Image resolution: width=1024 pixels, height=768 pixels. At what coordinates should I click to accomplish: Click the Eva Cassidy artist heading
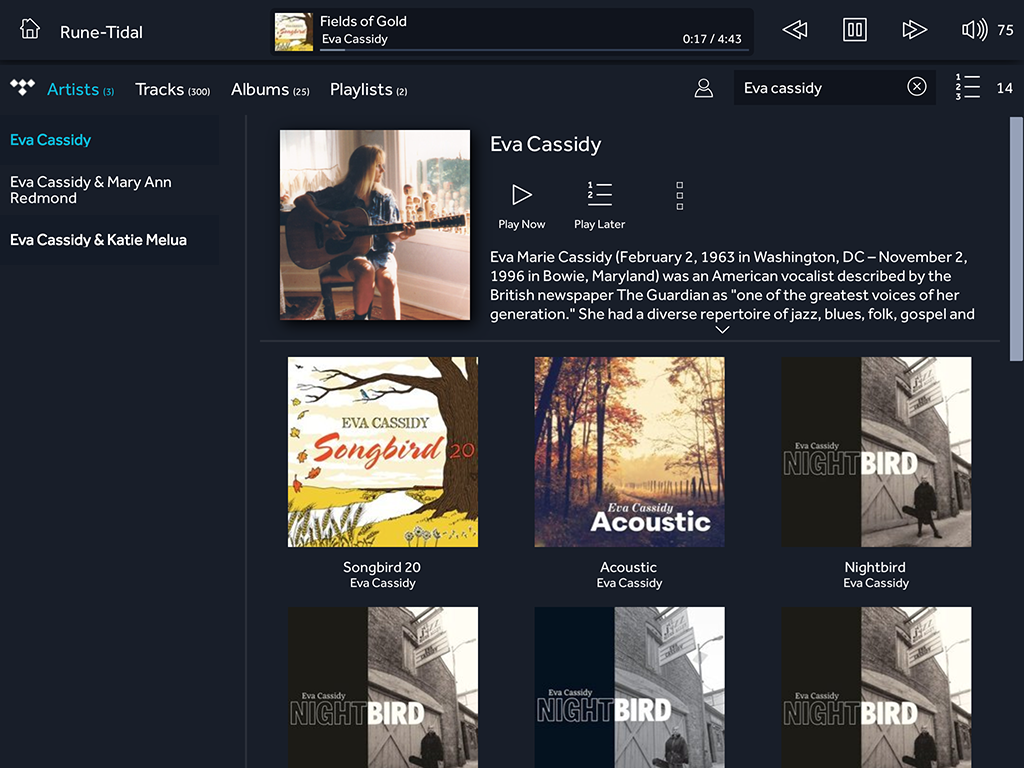545,144
